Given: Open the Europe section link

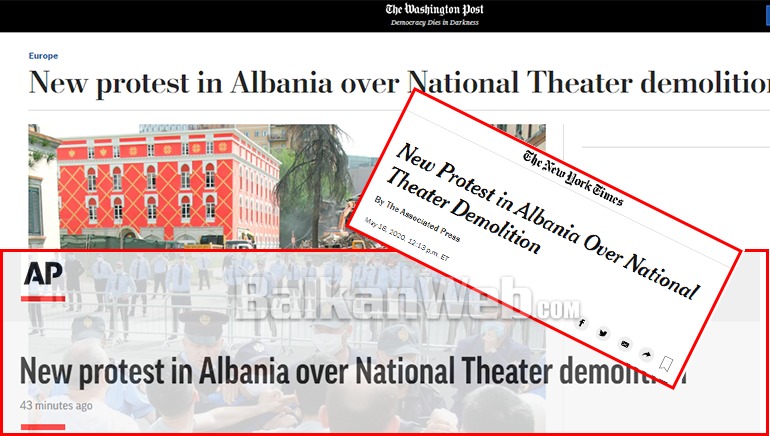Looking at the screenshot, I should (43, 56).
